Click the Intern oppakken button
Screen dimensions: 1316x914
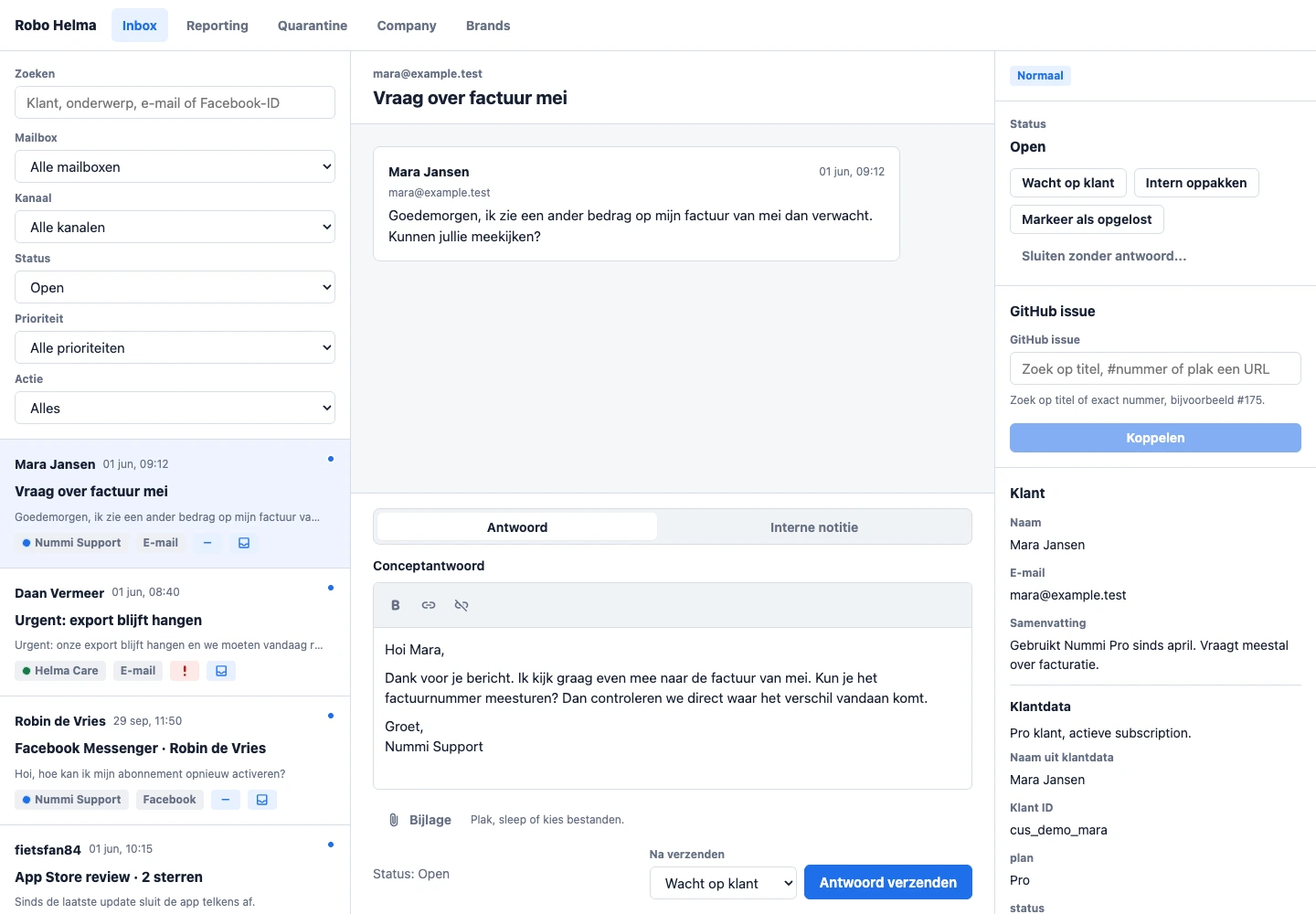click(1196, 183)
